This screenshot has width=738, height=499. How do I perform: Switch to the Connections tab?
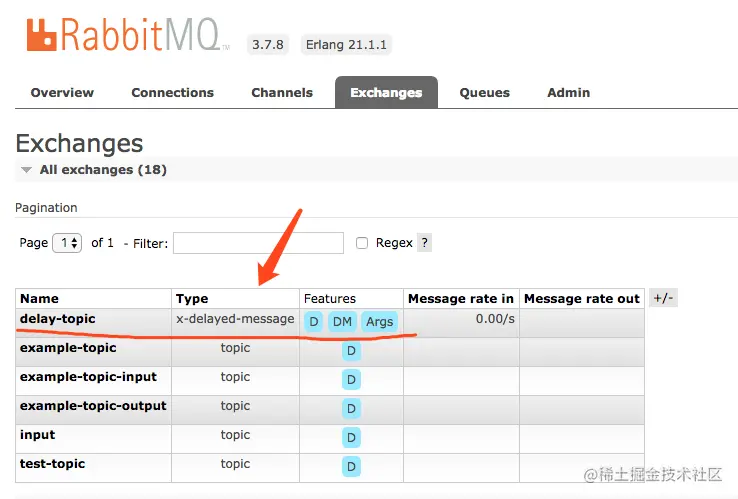pyautogui.click(x=172, y=93)
